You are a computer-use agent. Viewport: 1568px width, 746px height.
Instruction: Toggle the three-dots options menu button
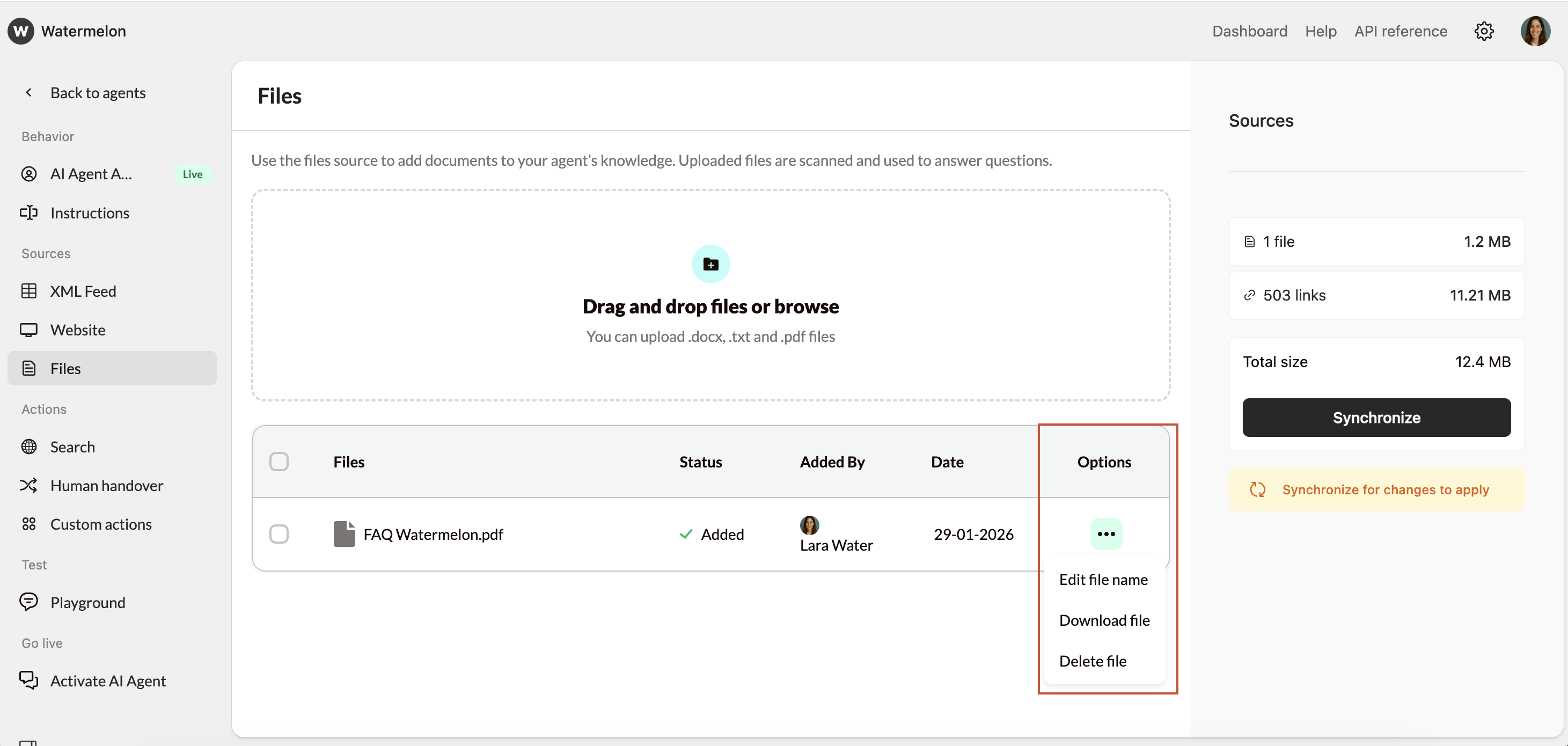coord(1105,534)
